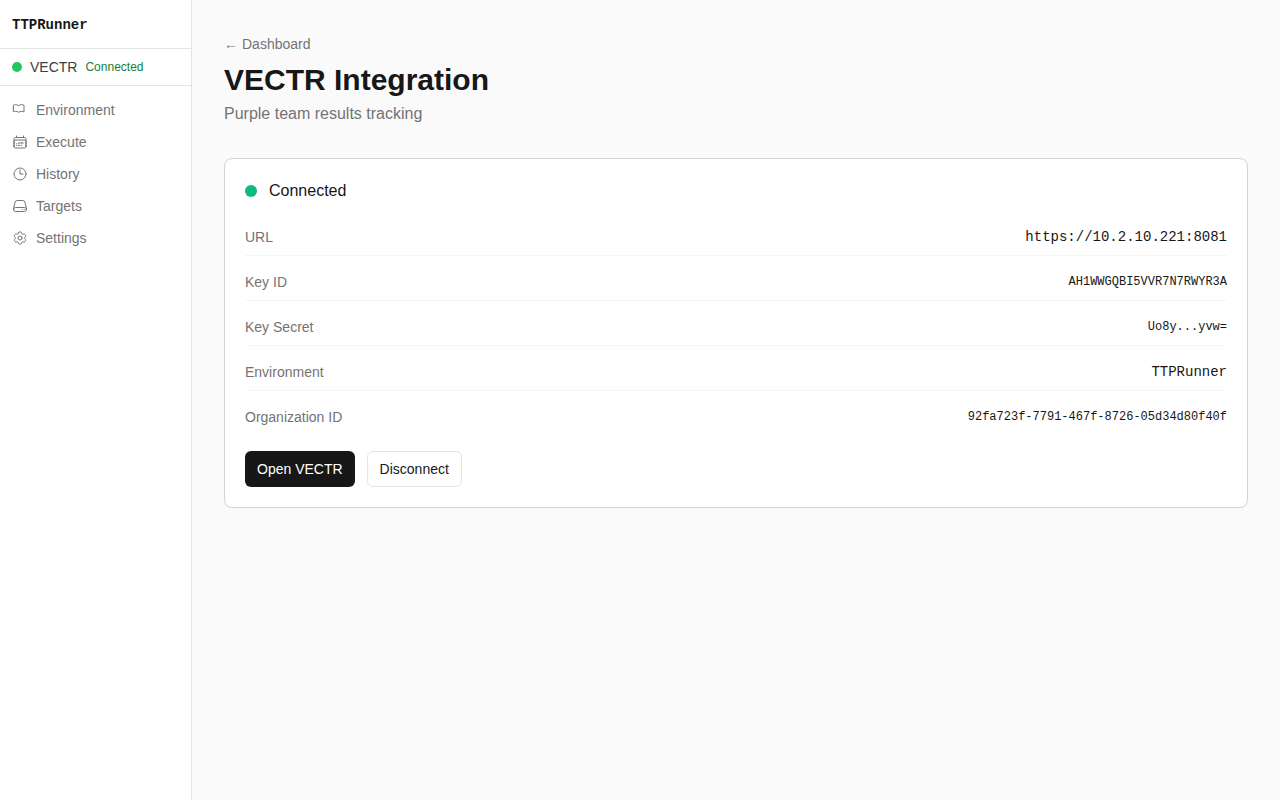Click the History clock icon
This screenshot has height=800, width=1280.
coord(19,174)
